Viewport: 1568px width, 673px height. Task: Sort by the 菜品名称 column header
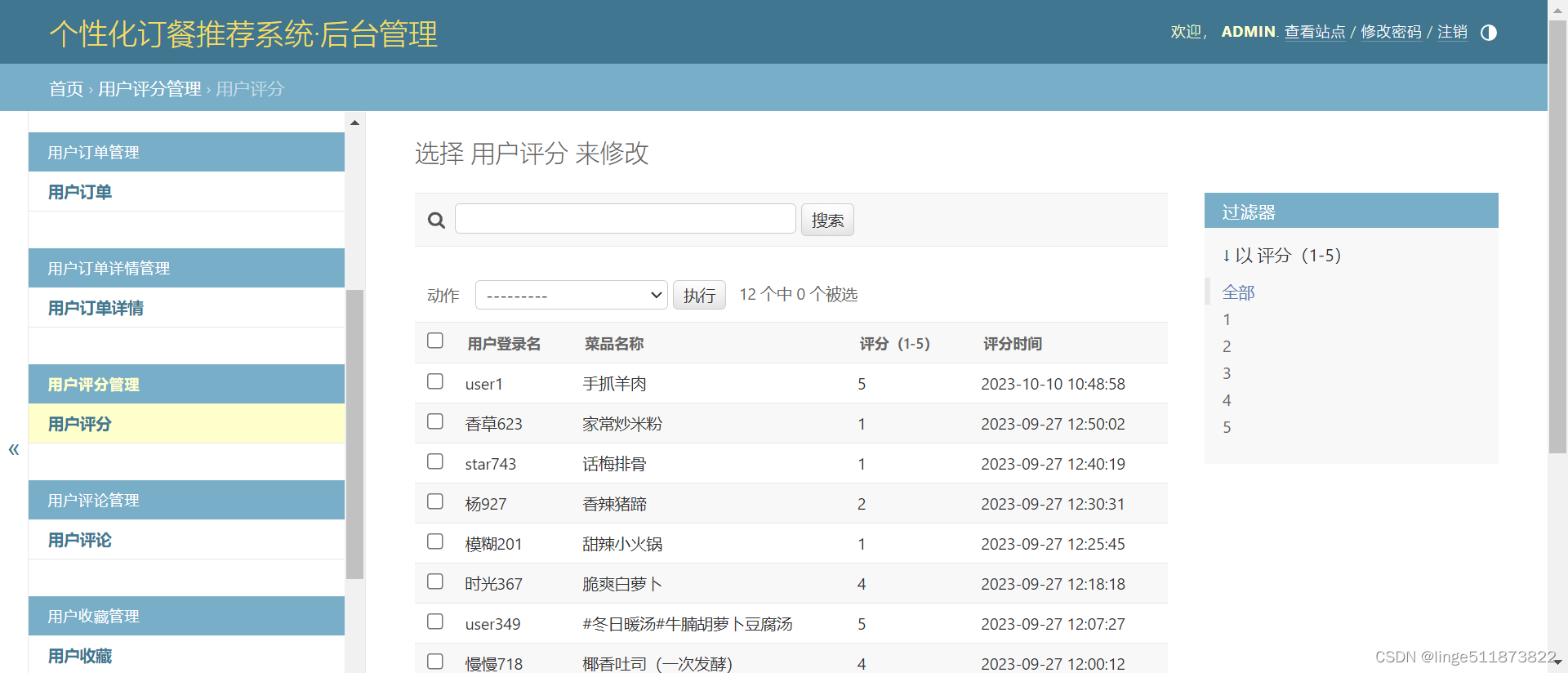coord(614,344)
